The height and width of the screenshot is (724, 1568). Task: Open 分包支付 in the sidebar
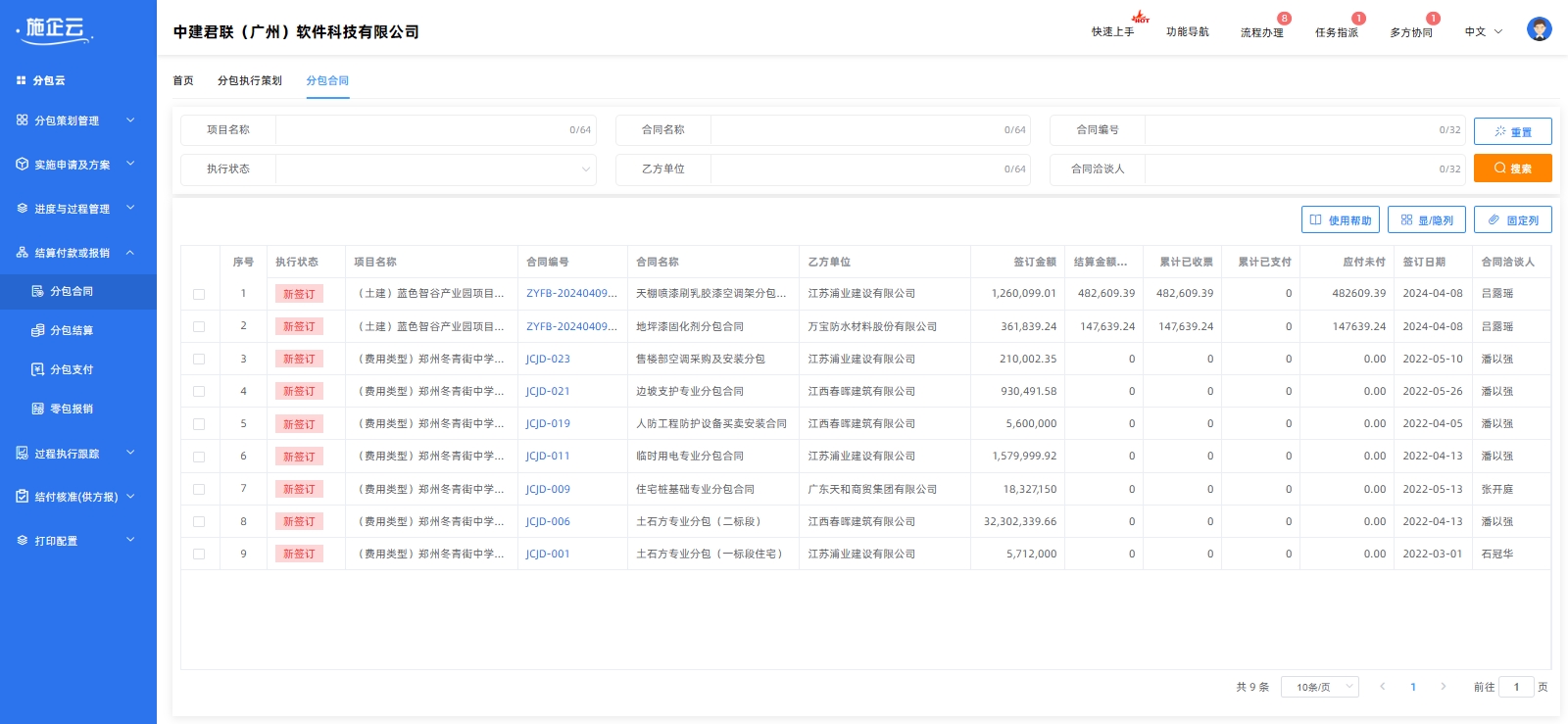pos(71,370)
